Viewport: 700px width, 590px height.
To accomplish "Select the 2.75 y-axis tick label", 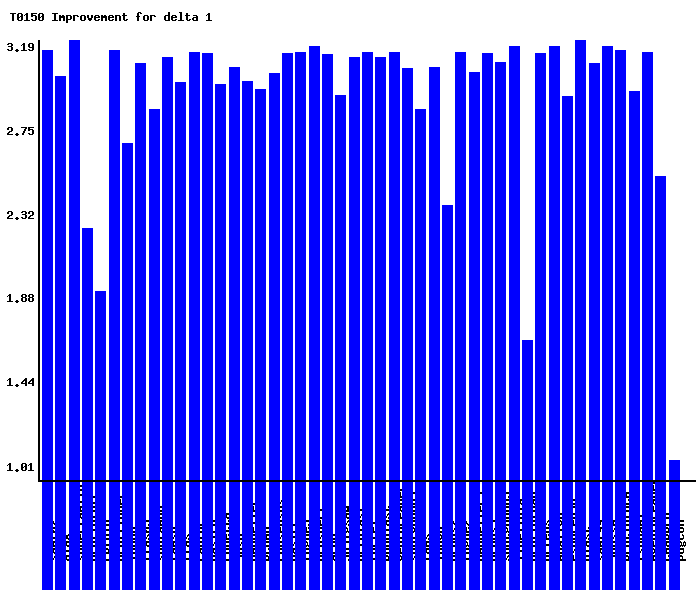I will point(20,131).
